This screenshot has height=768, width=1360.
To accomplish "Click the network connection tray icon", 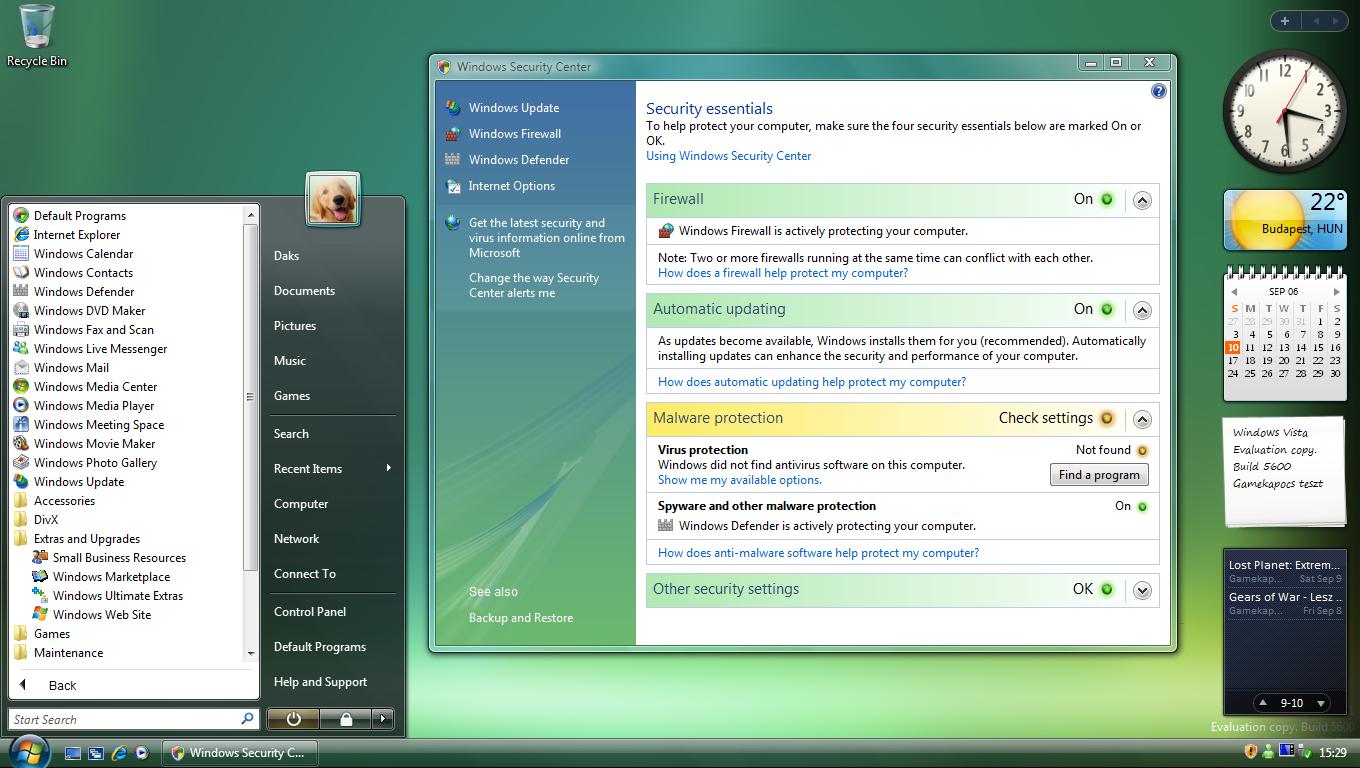I will click(x=1287, y=751).
